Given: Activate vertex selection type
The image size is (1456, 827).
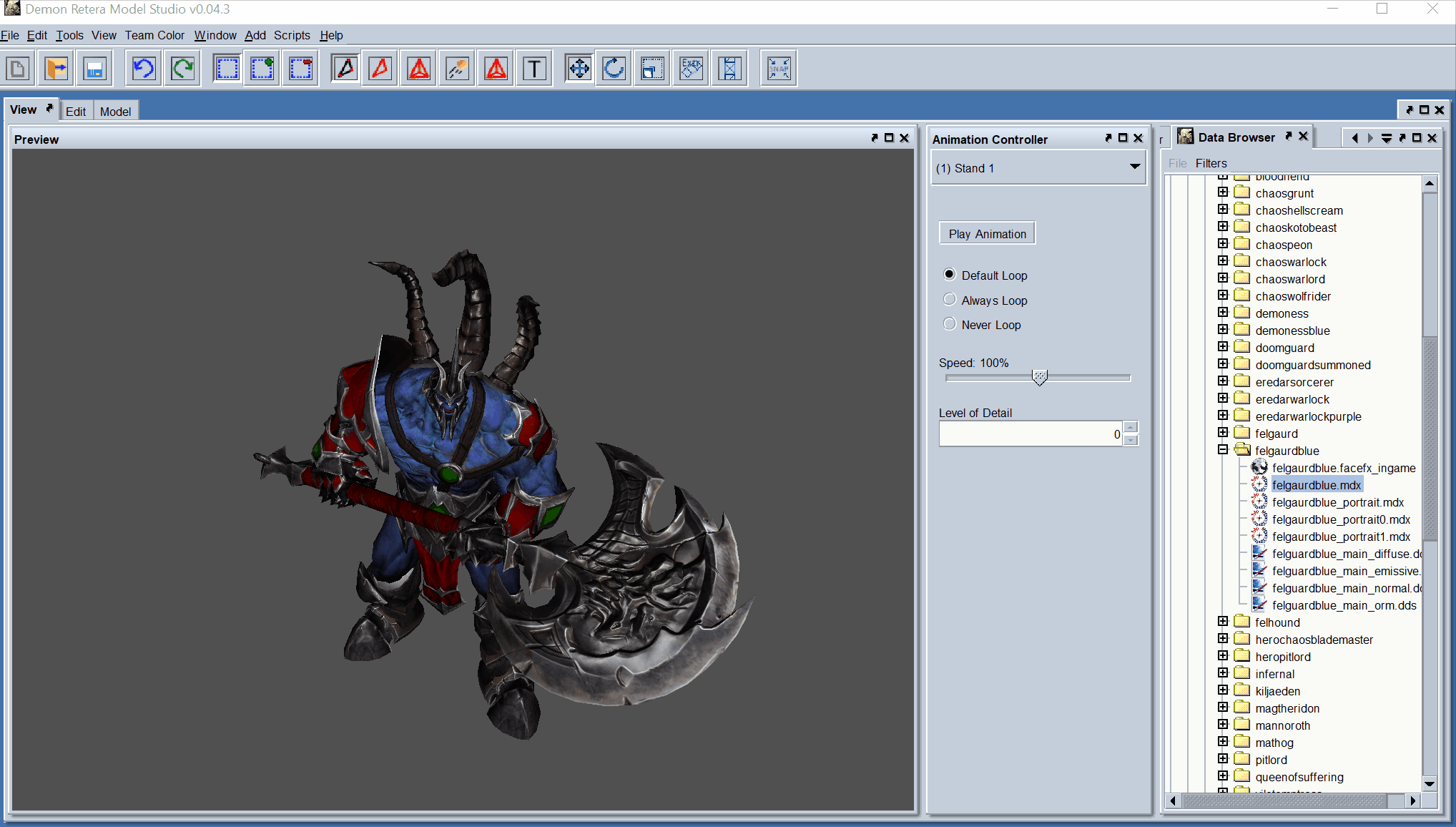Looking at the screenshot, I should point(345,69).
